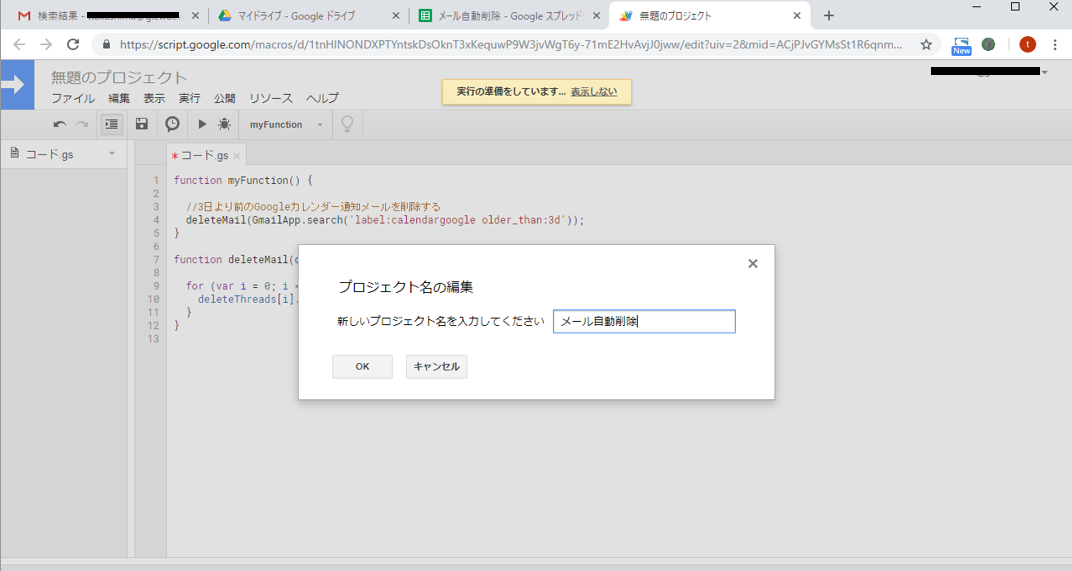
Task: Open the 編集 menu
Action: pyautogui.click(x=119, y=98)
